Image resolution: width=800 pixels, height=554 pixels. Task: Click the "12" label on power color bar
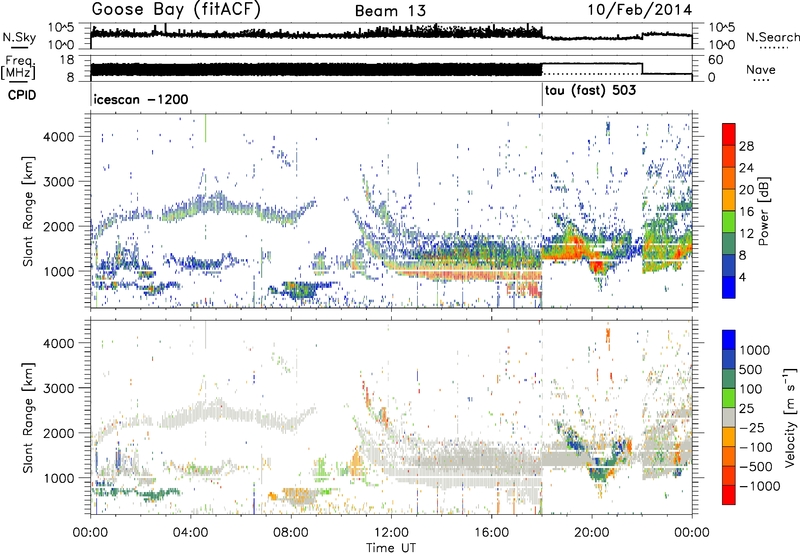746,234
